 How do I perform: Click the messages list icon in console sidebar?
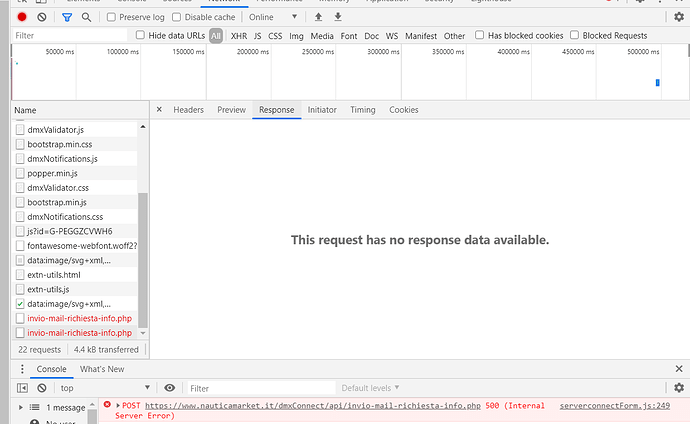click(34, 407)
